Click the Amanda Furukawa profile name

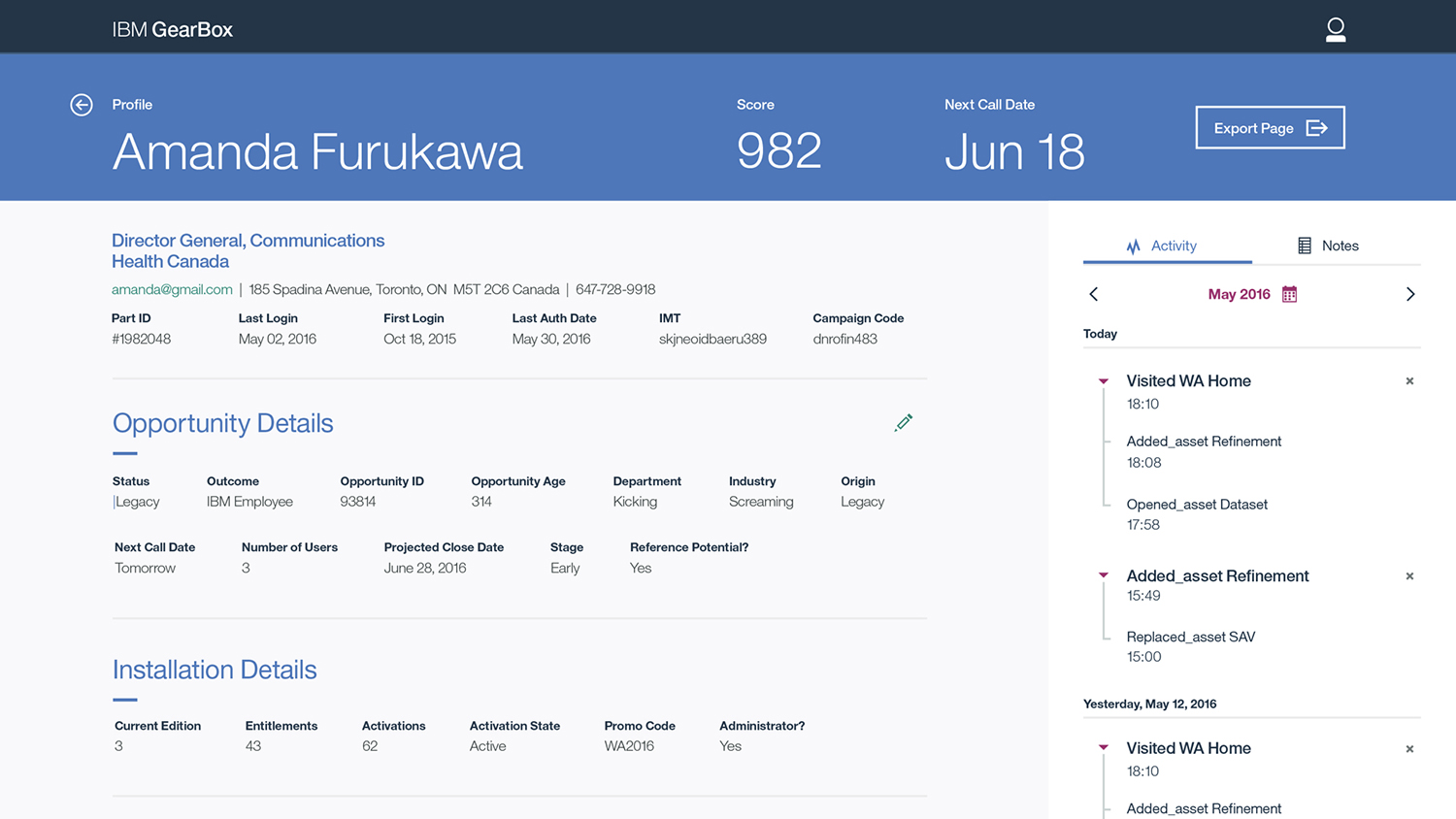317,151
